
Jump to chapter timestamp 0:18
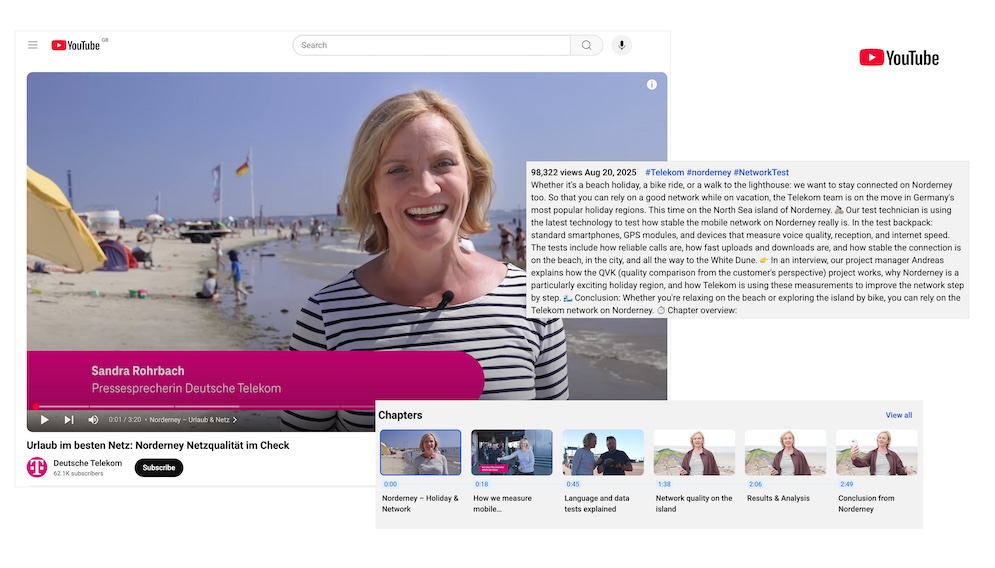pyautogui.click(x=482, y=484)
